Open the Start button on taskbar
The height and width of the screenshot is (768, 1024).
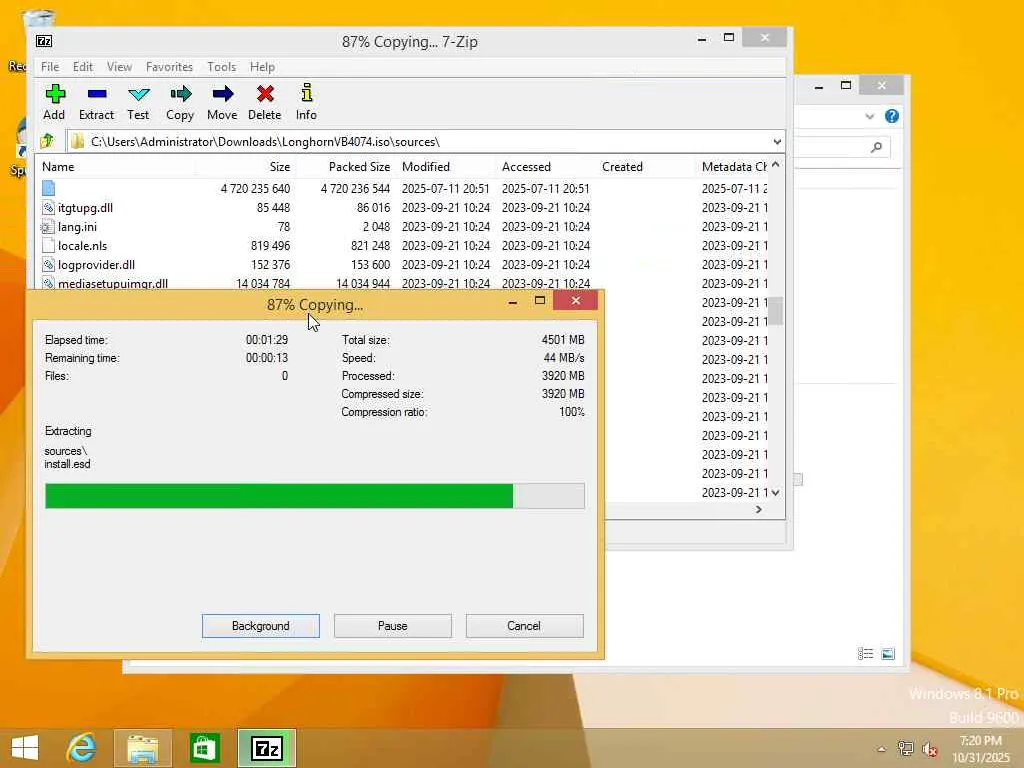tap(25, 748)
